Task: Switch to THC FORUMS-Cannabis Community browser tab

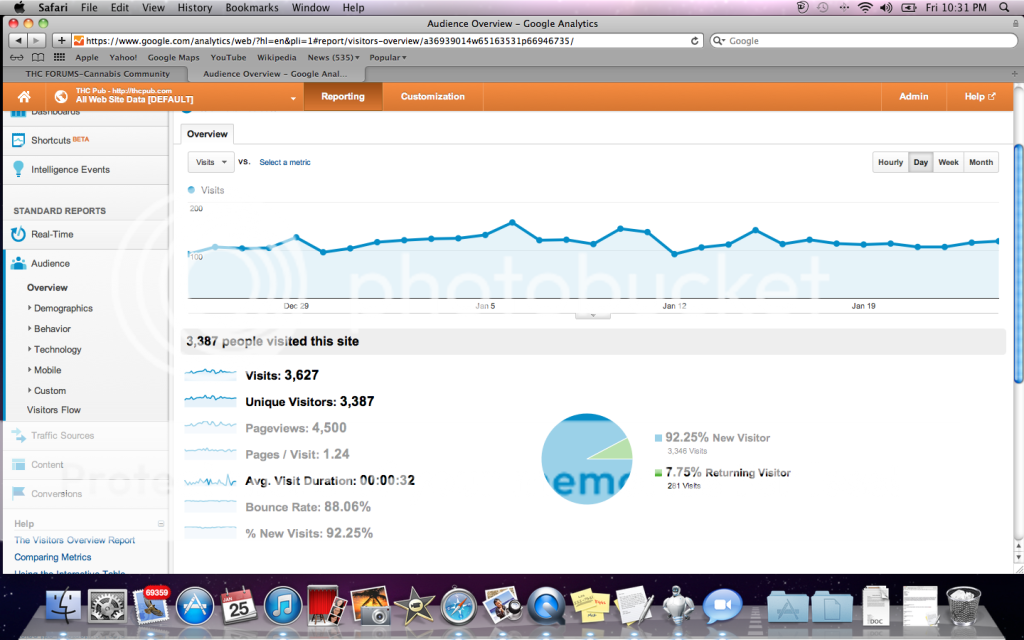Action: click(97, 74)
